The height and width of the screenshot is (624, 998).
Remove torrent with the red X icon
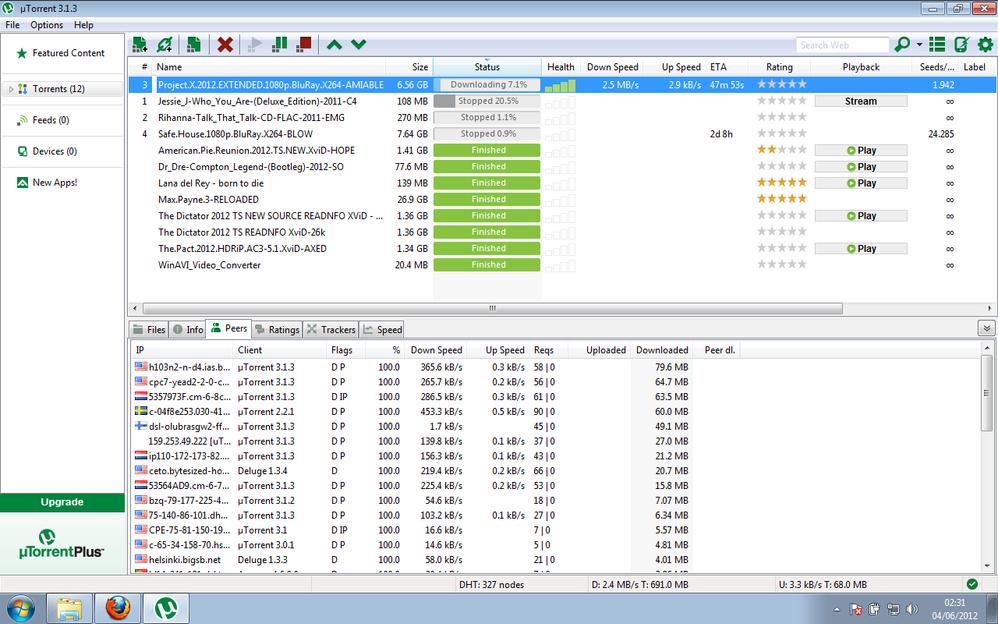[x=225, y=45]
